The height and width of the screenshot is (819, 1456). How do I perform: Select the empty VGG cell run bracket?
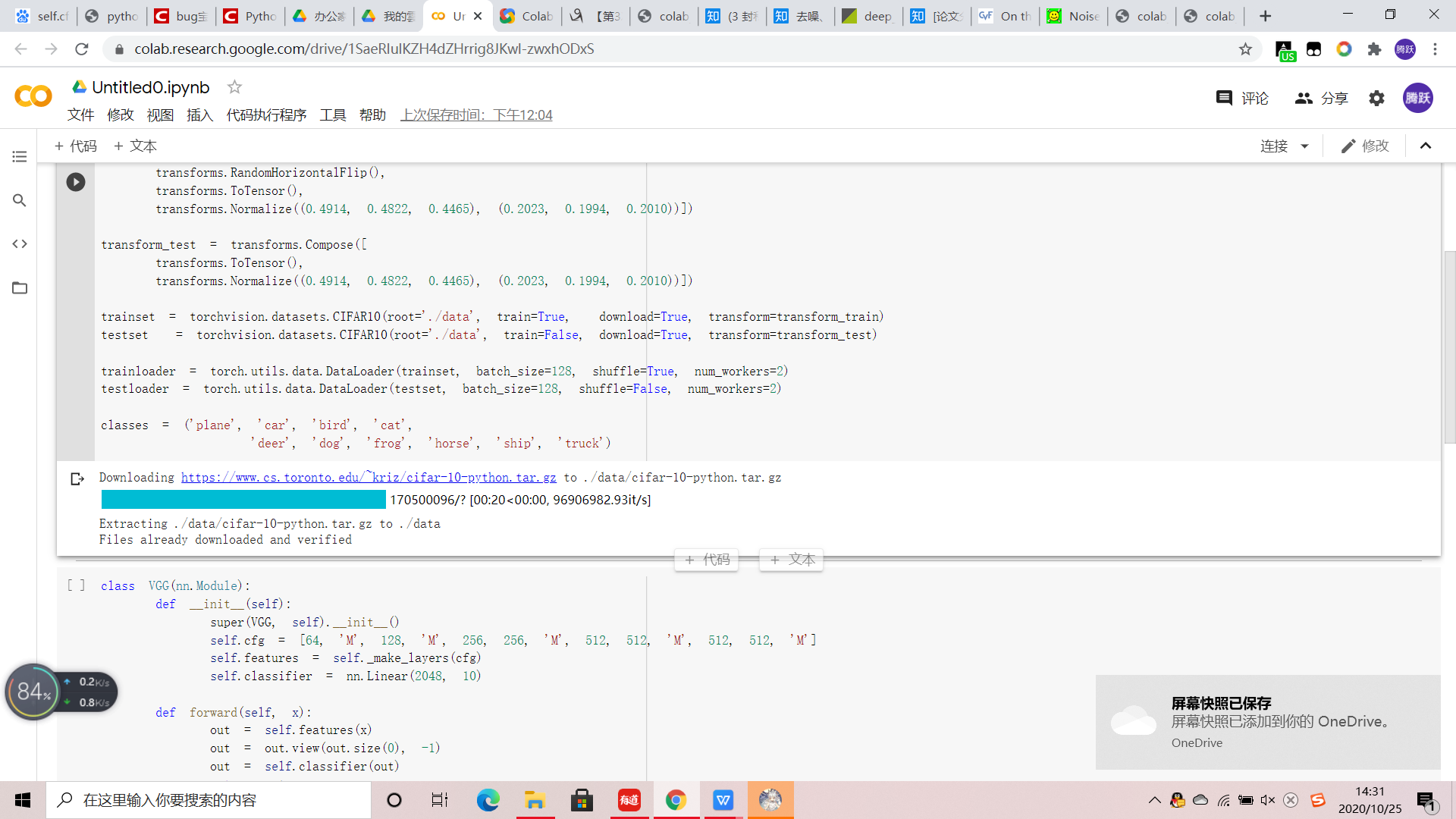tap(76, 585)
